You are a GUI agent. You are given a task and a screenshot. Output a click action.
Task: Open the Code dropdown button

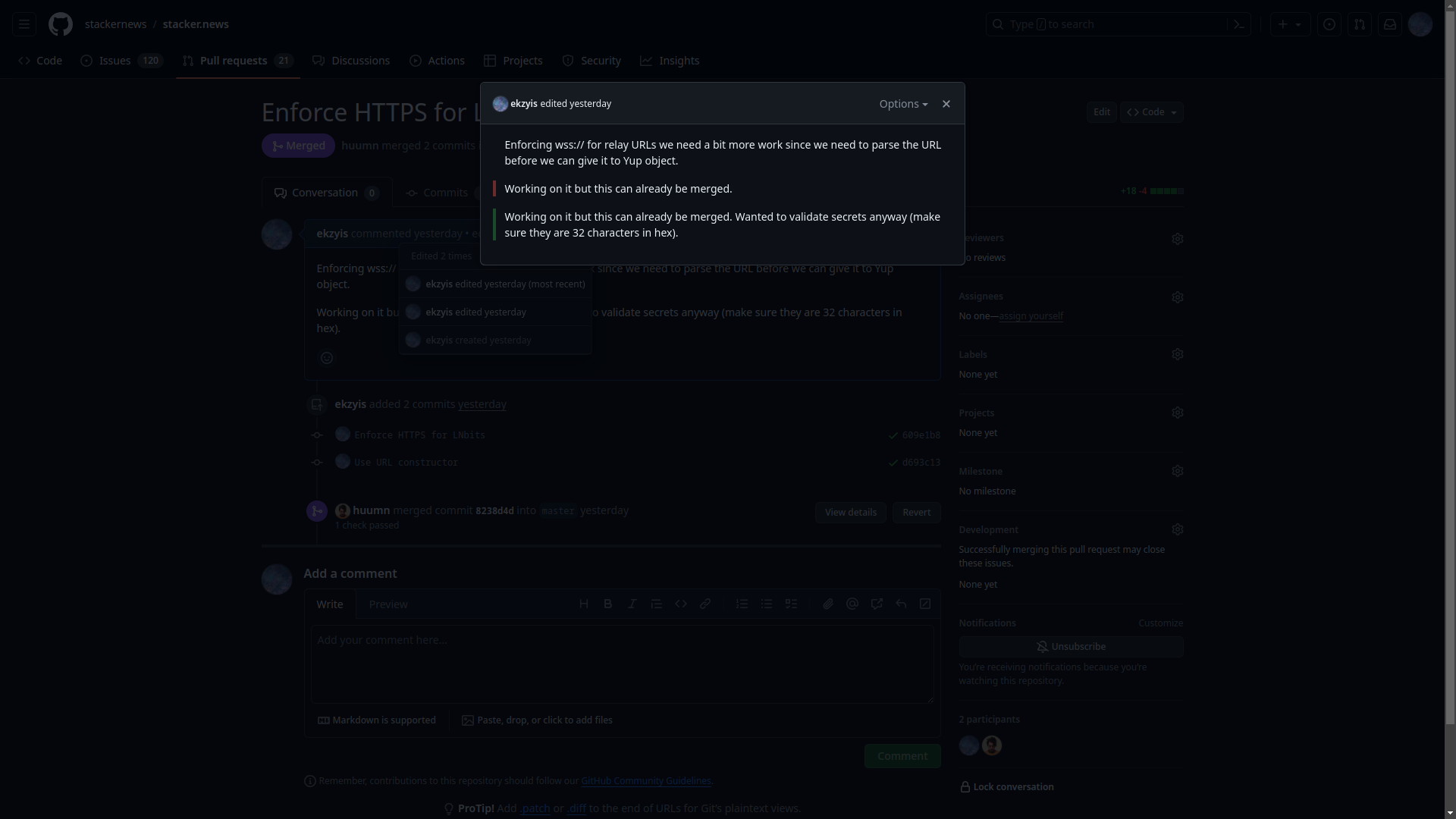click(1151, 112)
